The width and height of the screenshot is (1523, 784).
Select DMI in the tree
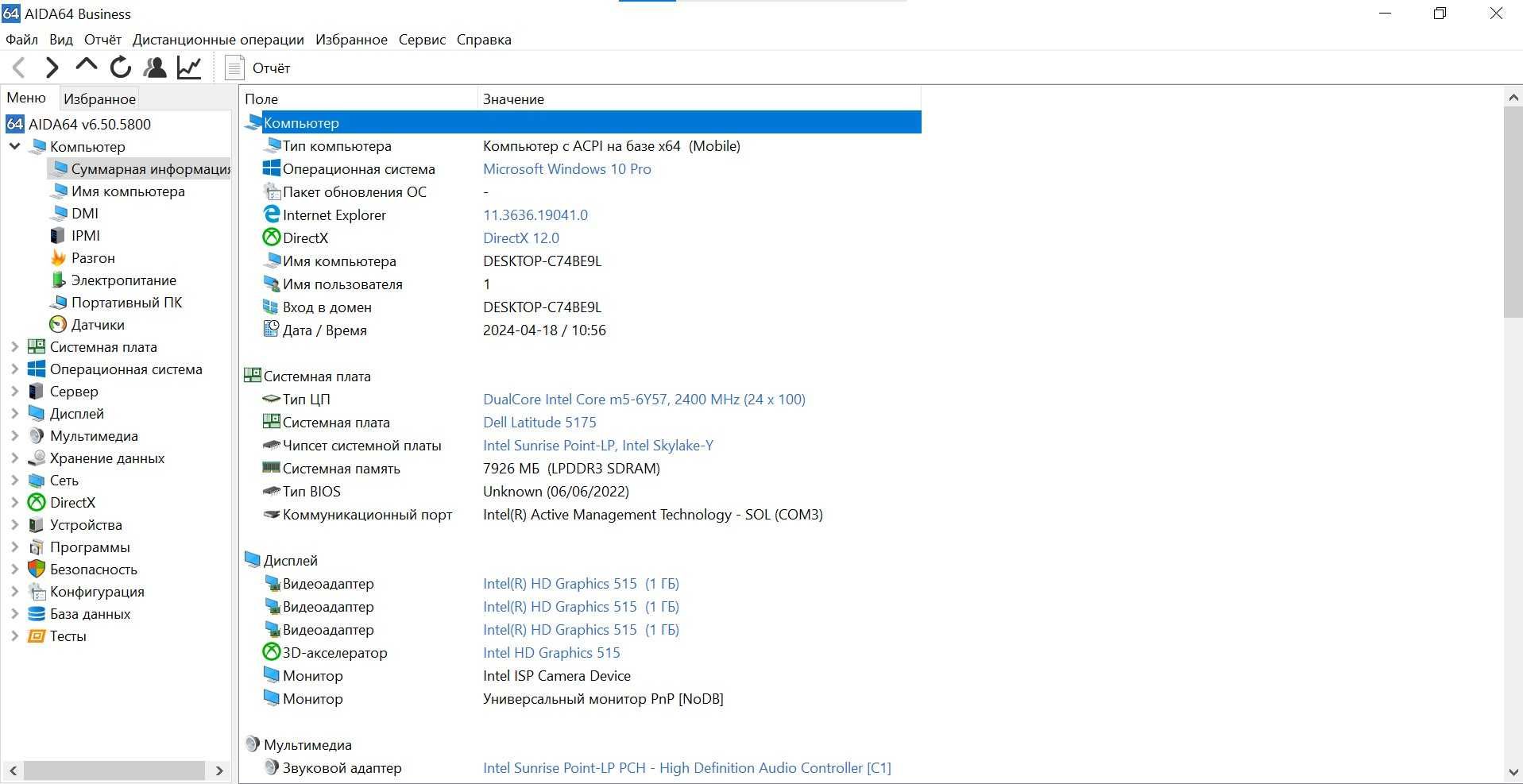(x=74, y=214)
